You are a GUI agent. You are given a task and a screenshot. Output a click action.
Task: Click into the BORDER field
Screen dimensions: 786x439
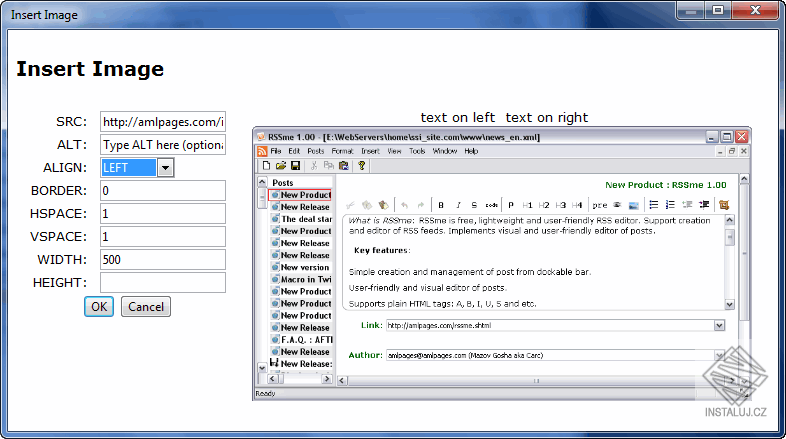[163, 191]
